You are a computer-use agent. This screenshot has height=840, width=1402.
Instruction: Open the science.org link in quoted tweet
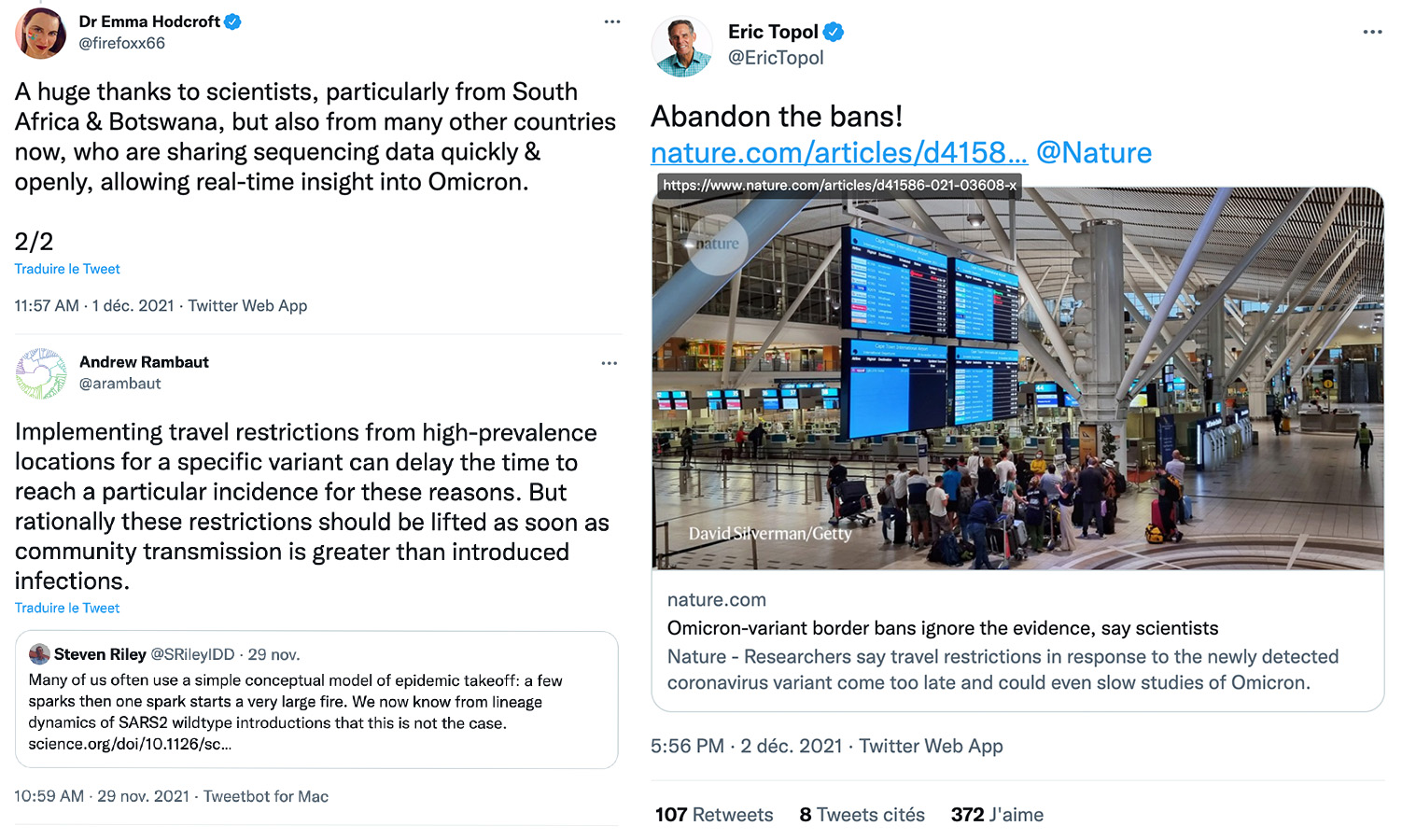(130, 744)
